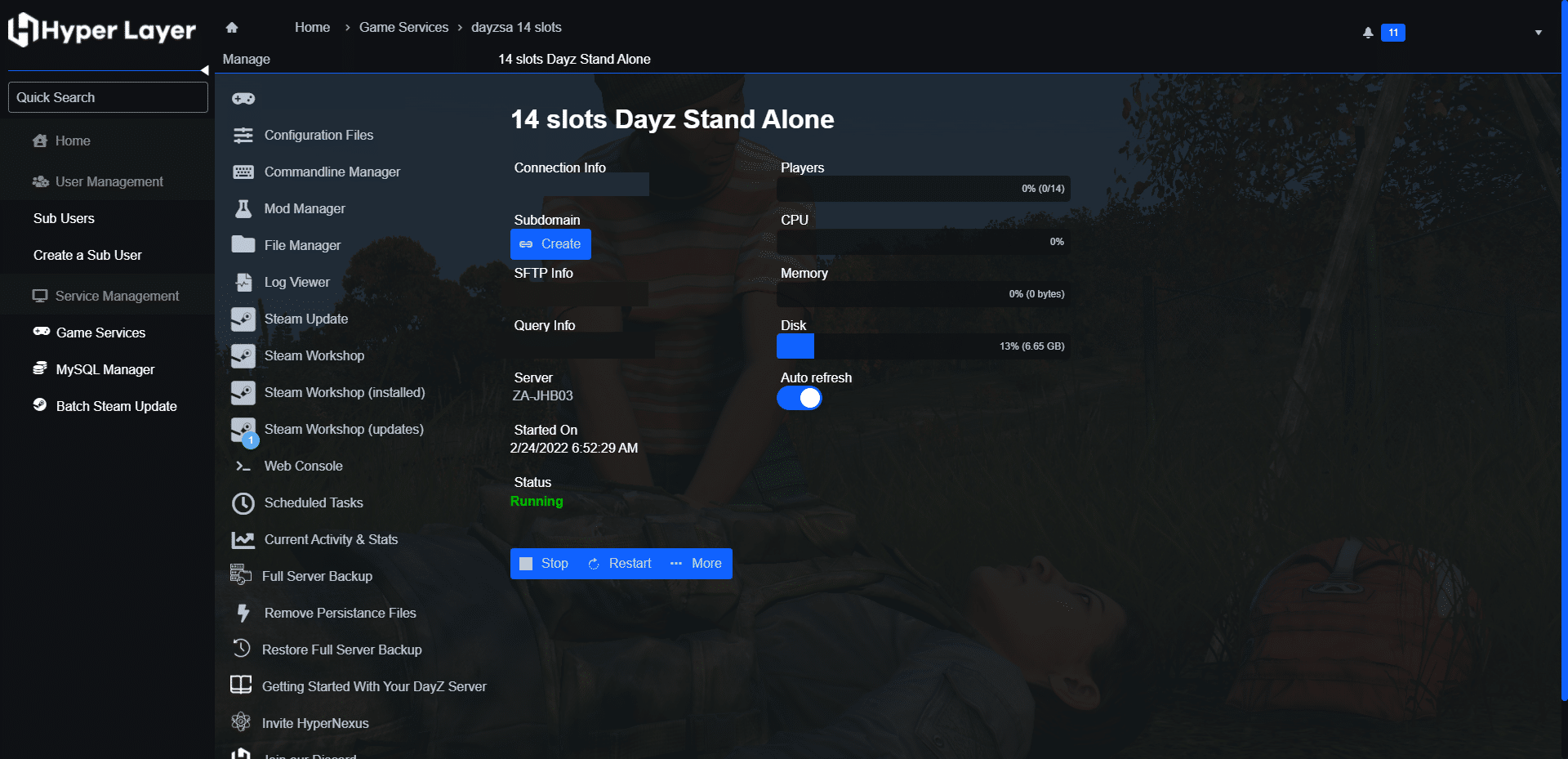Click the started date 2/24/2022 6:52:29 AM
1568x759 pixels.
[574, 448]
